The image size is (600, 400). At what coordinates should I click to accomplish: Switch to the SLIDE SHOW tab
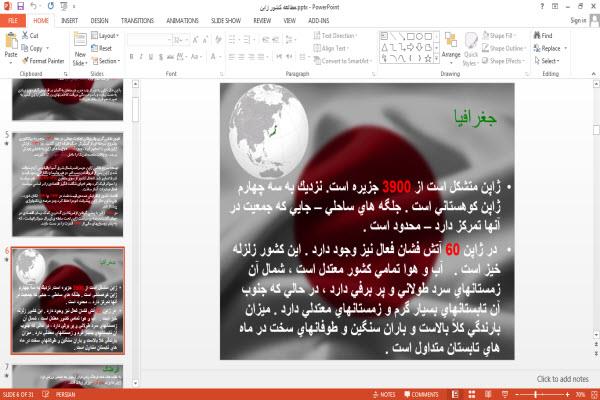pos(226,21)
